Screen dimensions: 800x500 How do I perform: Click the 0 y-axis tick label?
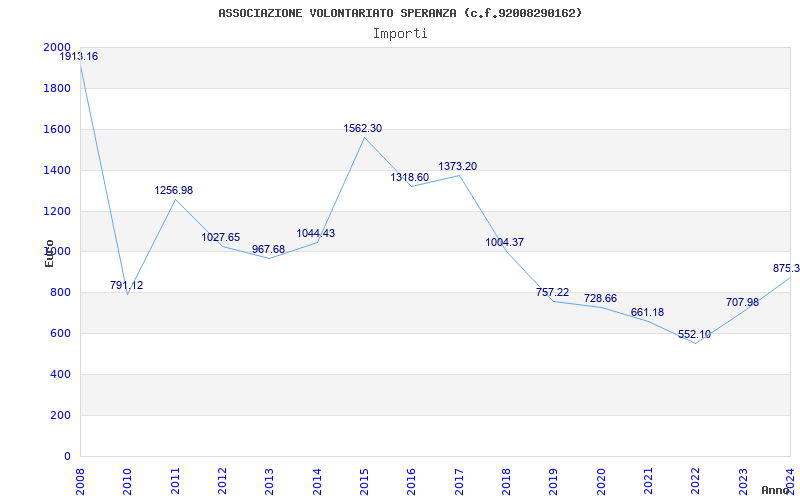point(67,456)
